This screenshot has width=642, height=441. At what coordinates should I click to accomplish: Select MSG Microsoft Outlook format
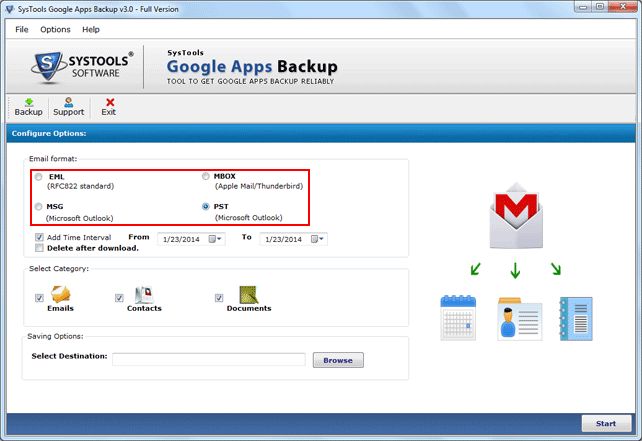coord(39,207)
